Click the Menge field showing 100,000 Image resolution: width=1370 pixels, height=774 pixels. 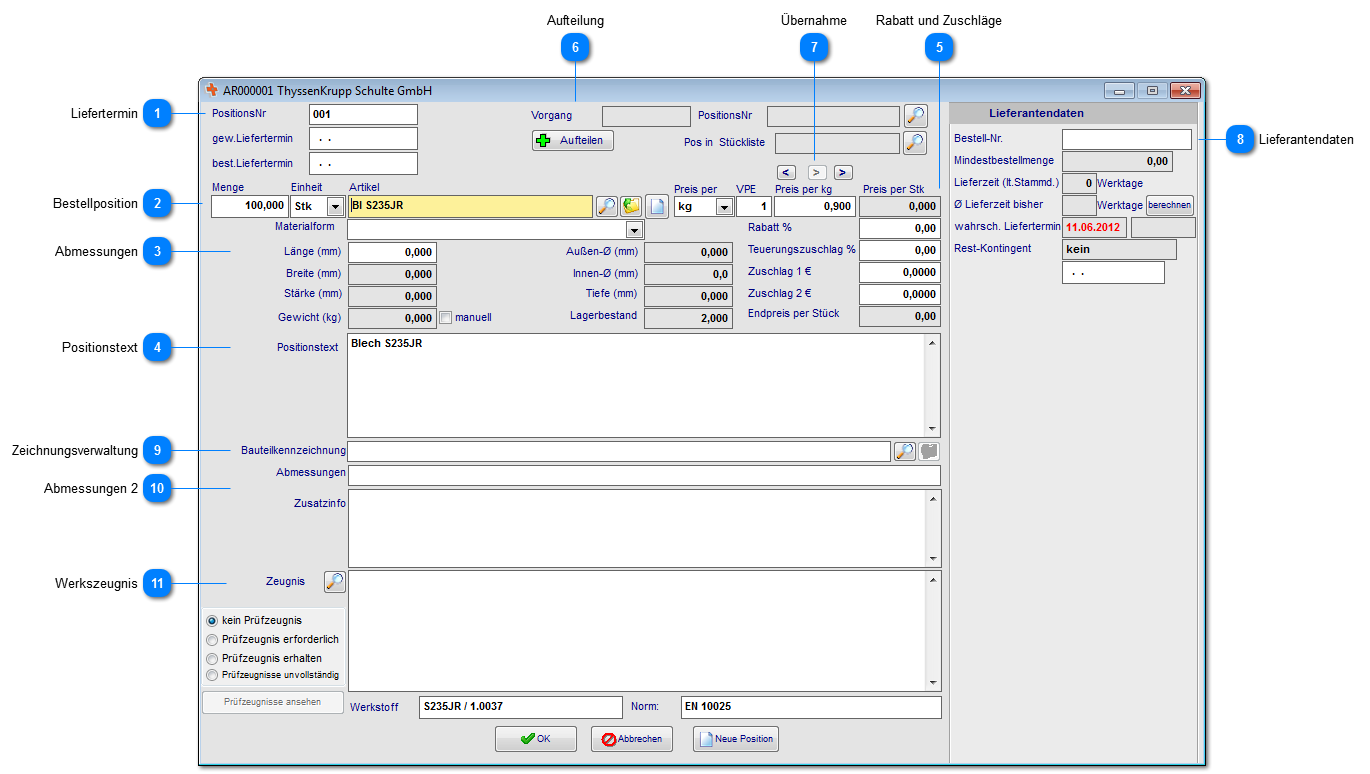point(250,207)
